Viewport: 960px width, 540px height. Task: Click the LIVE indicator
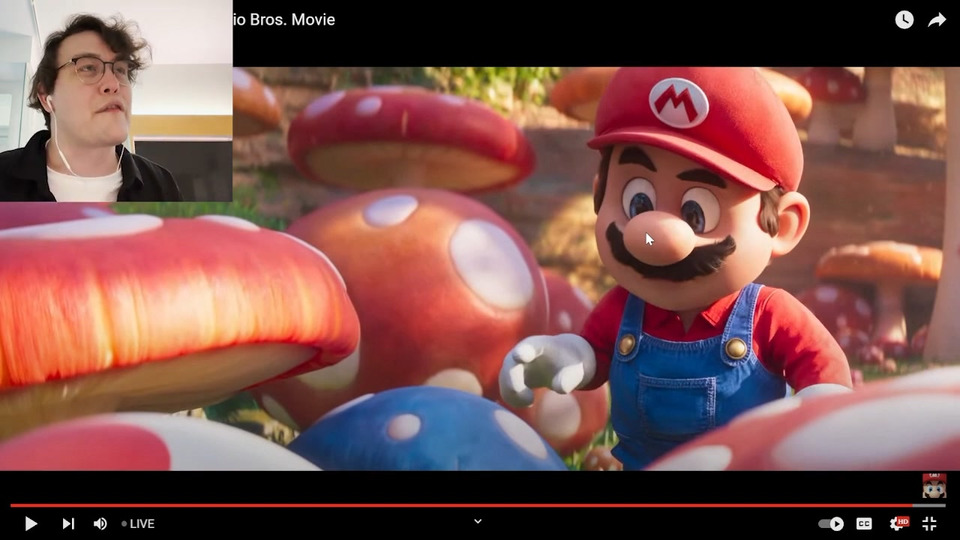(138, 523)
